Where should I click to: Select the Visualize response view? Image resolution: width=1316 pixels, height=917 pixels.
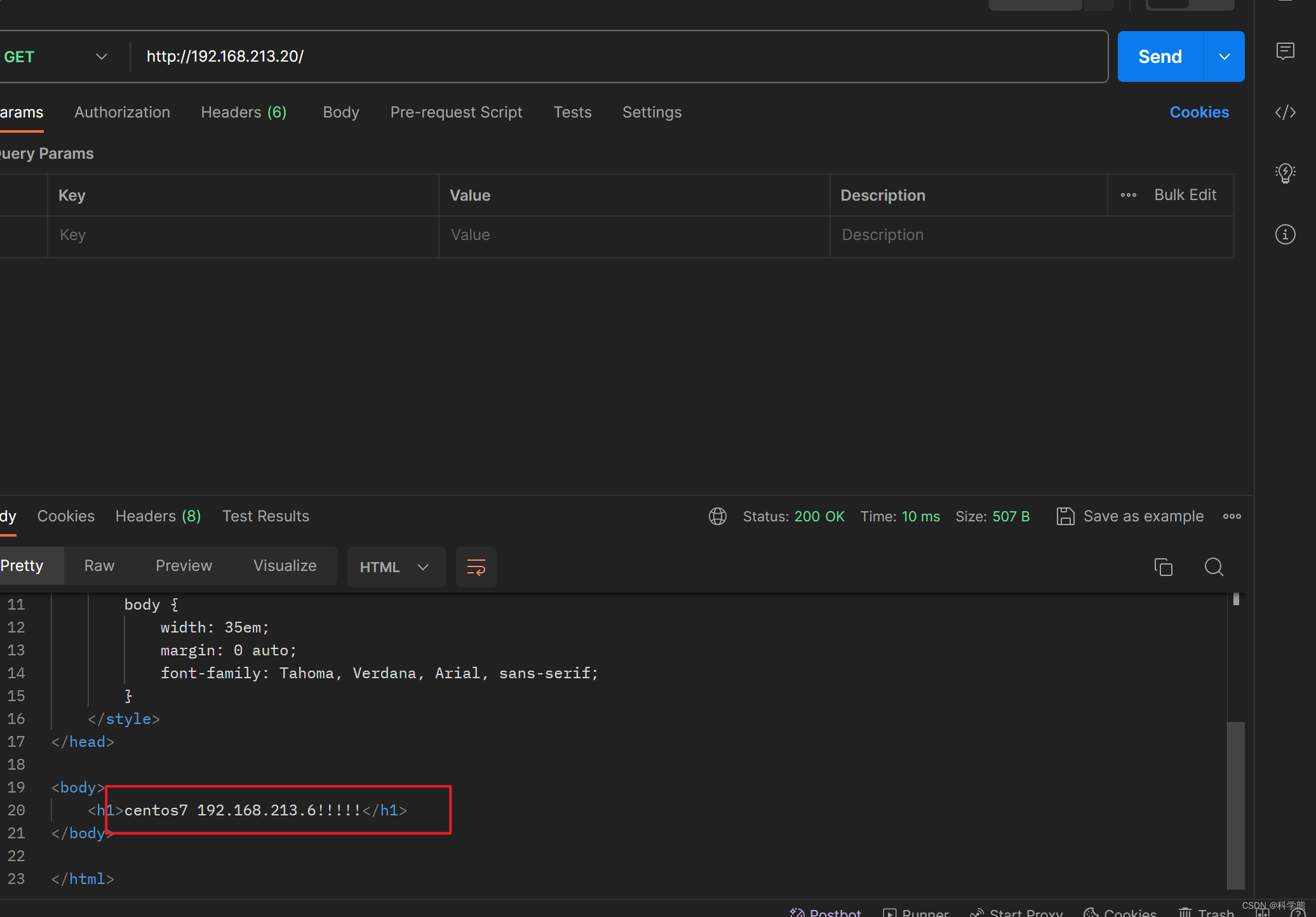(x=284, y=566)
